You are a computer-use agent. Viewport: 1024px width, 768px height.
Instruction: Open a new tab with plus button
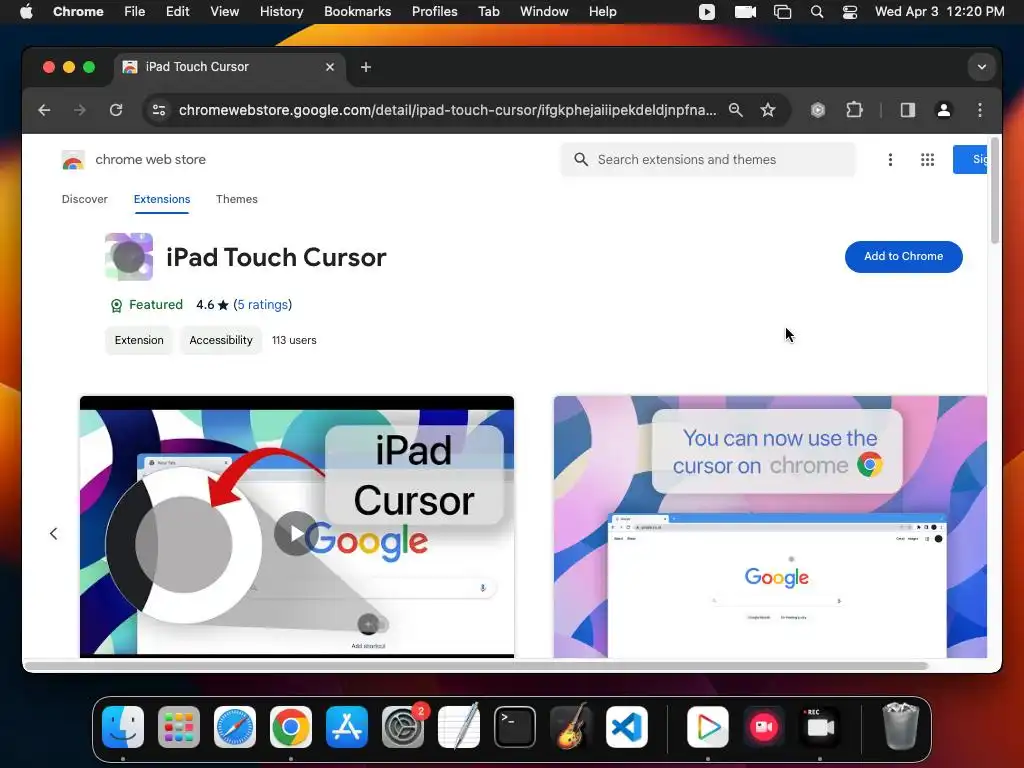pos(366,67)
